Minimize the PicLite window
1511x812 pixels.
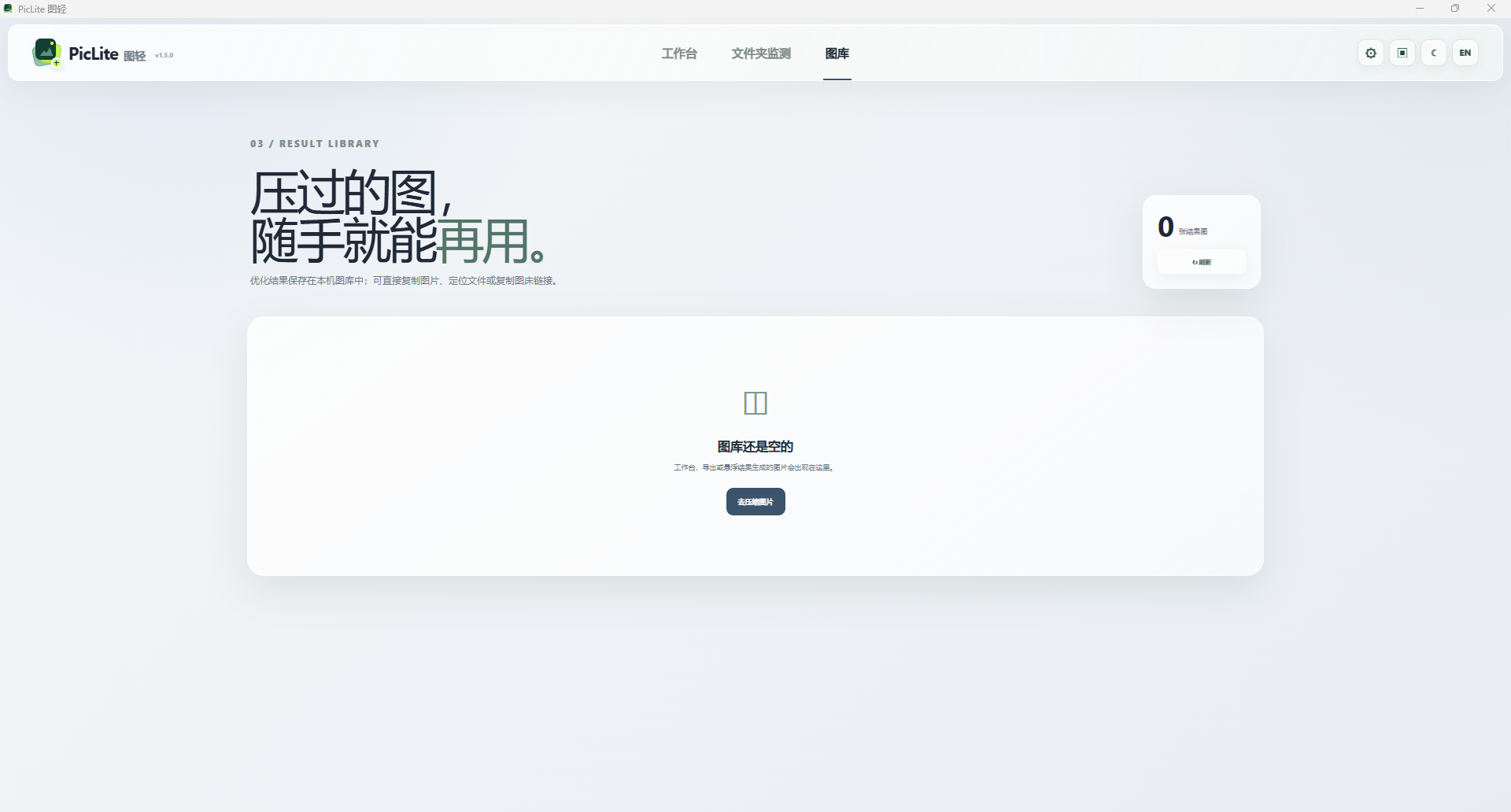click(1420, 9)
